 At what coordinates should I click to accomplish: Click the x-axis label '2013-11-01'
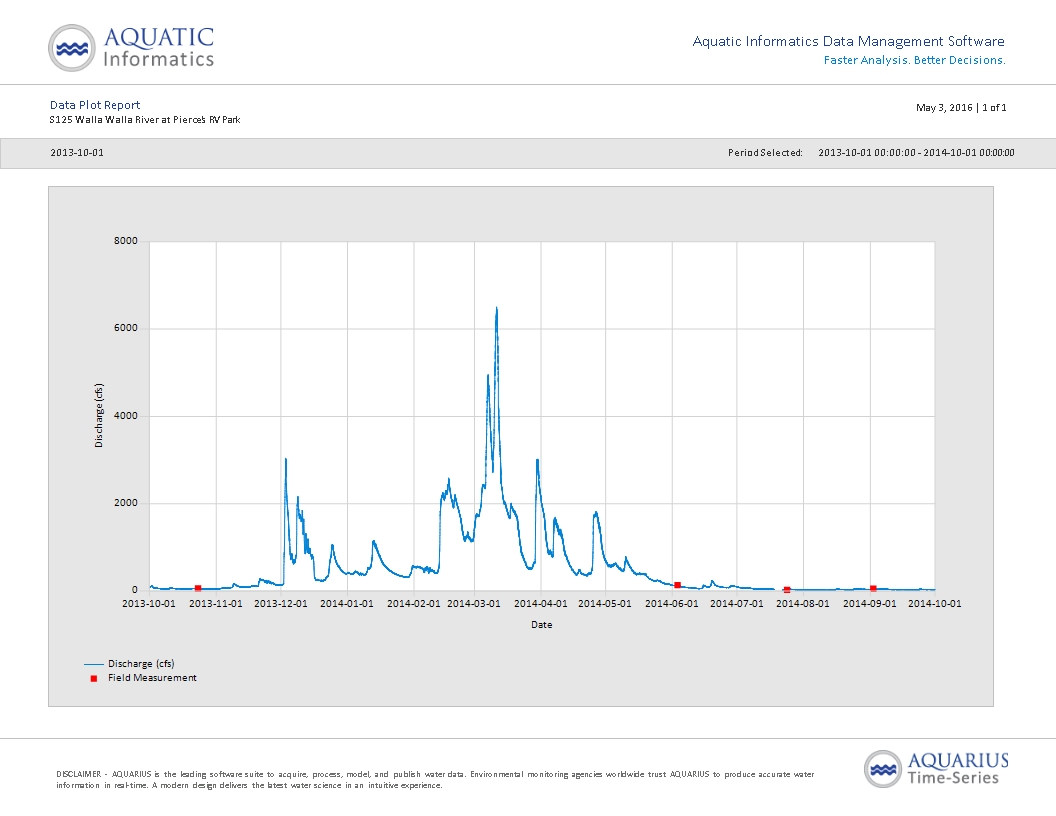point(216,604)
